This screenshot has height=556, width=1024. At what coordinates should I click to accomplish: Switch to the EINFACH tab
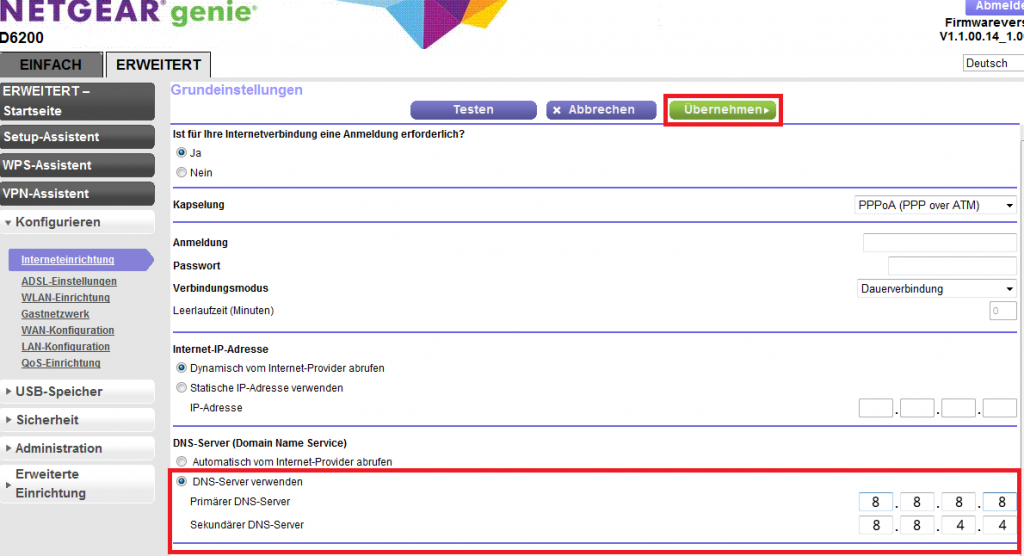coord(51,65)
